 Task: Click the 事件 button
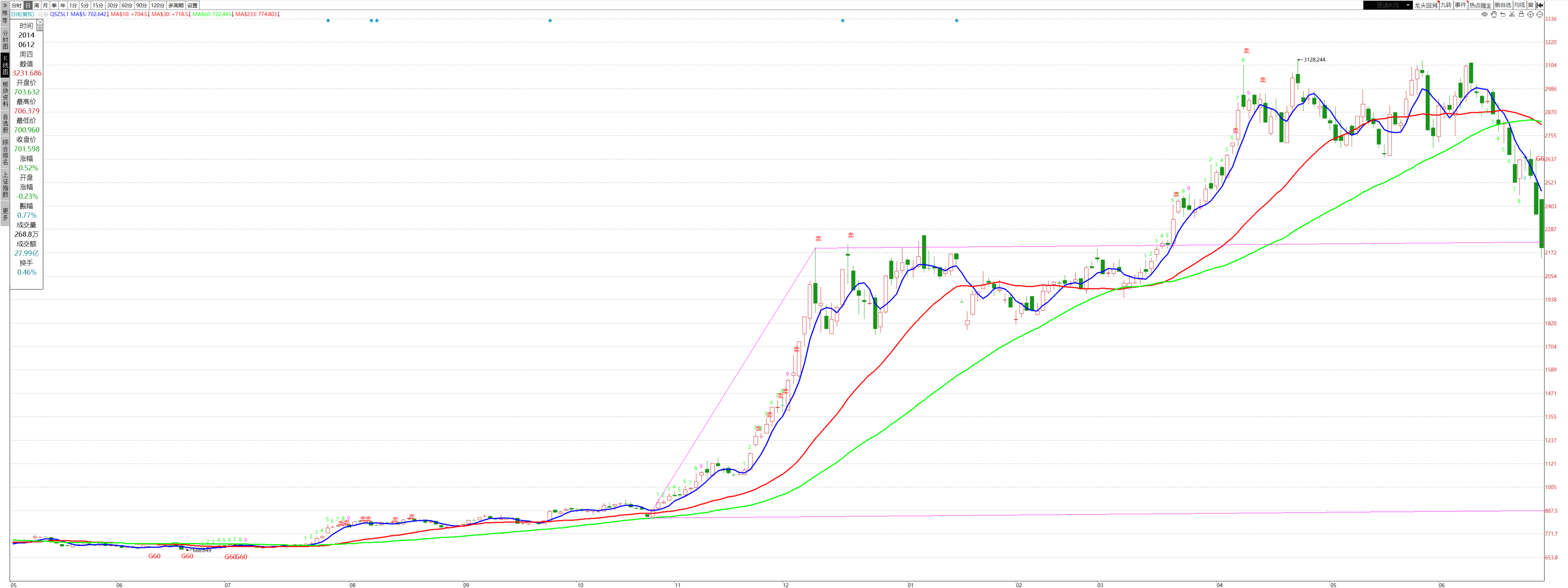click(x=1461, y=5)
